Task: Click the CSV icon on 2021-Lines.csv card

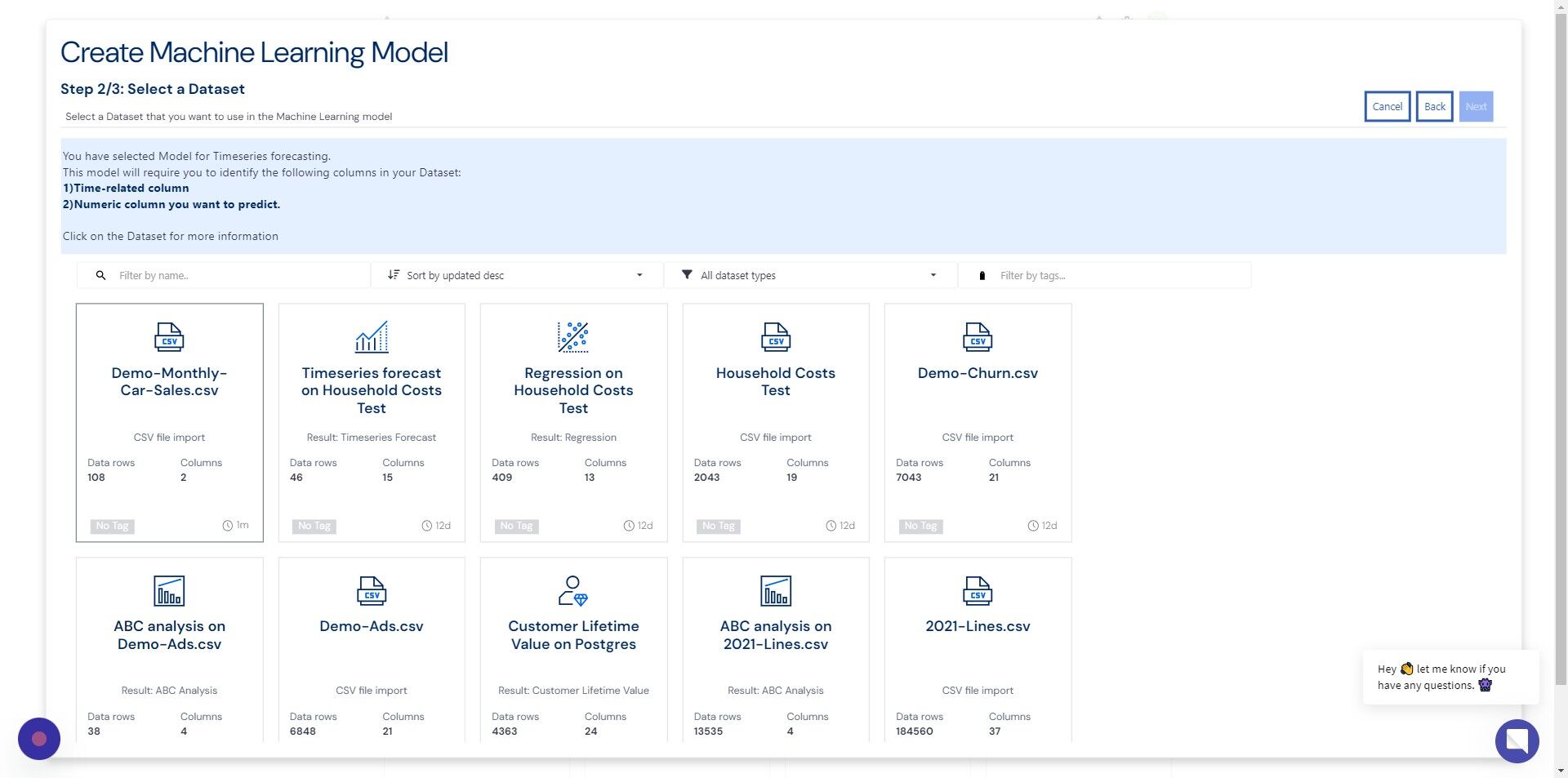Action: (x=978, y=590)
